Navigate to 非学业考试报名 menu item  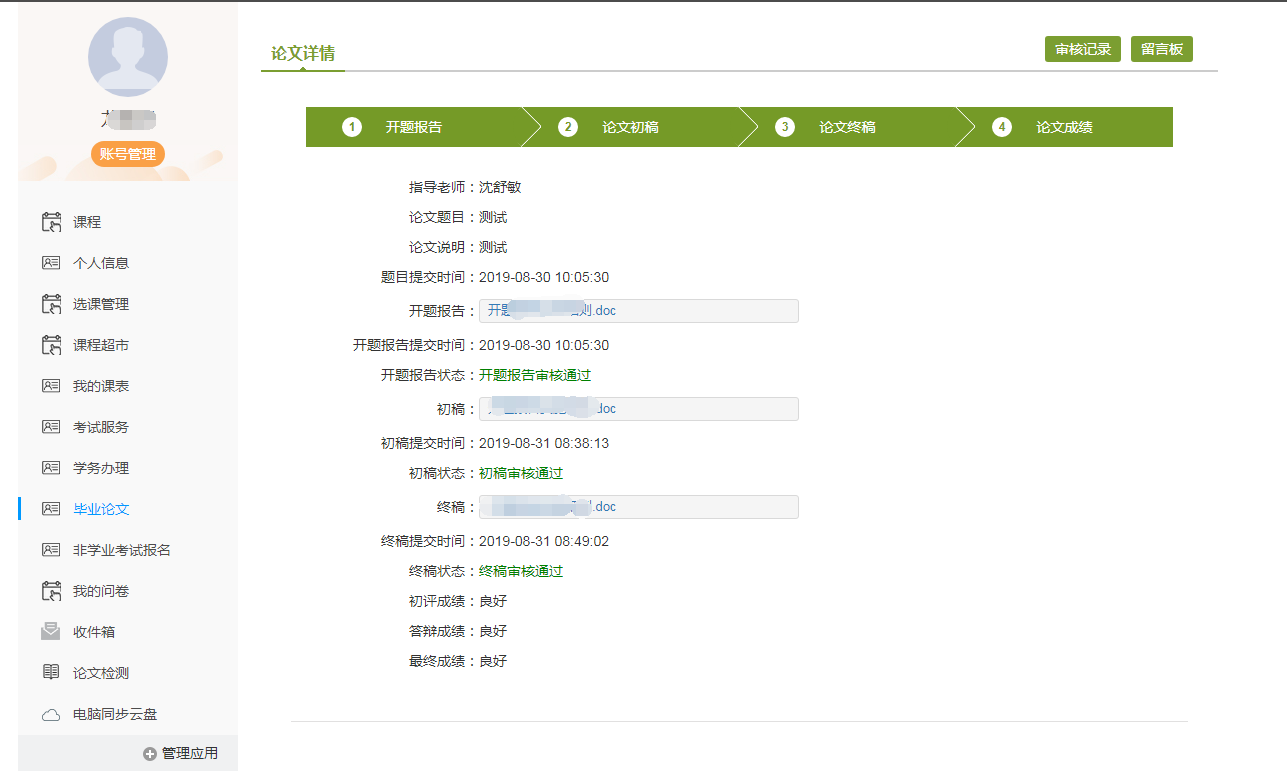121,550
